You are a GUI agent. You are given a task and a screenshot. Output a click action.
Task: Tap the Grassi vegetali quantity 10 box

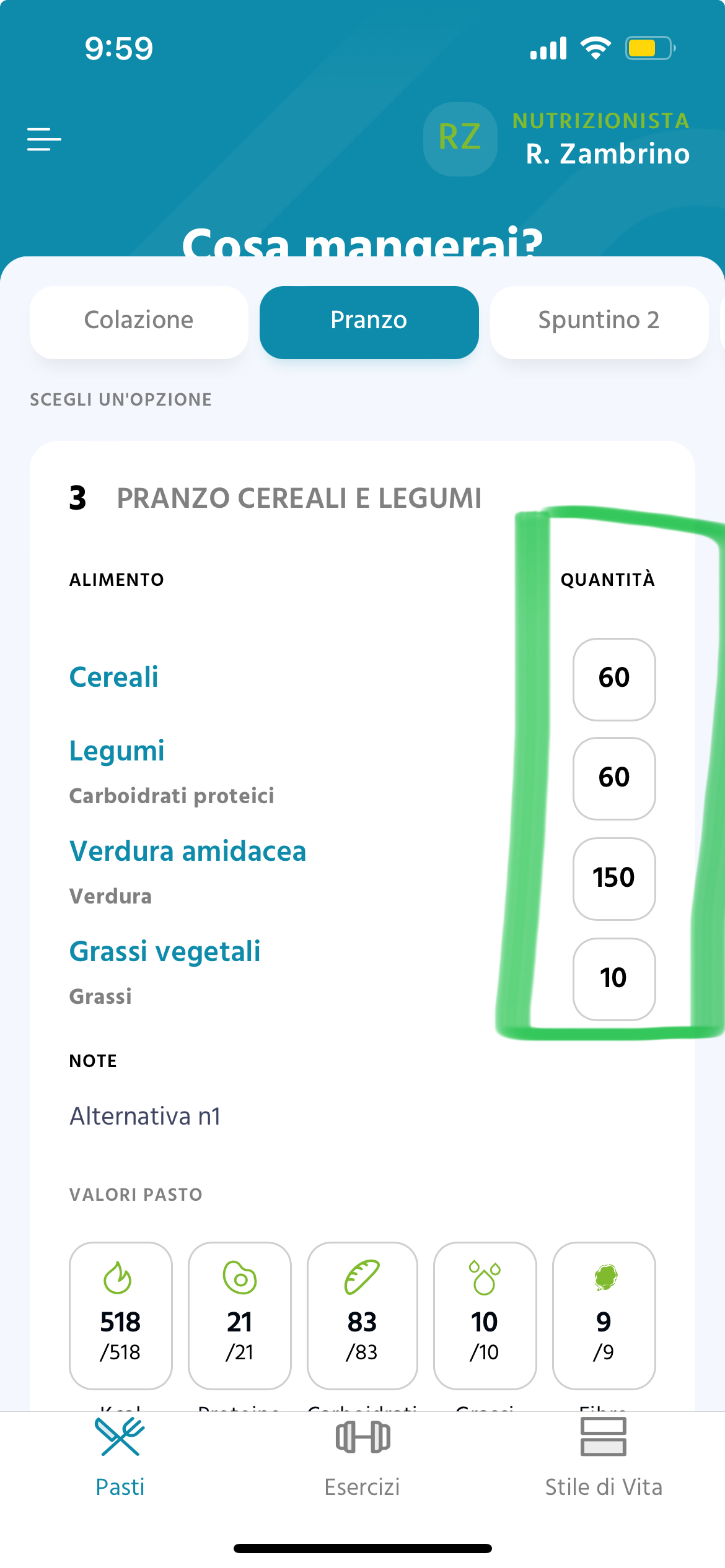613,979
